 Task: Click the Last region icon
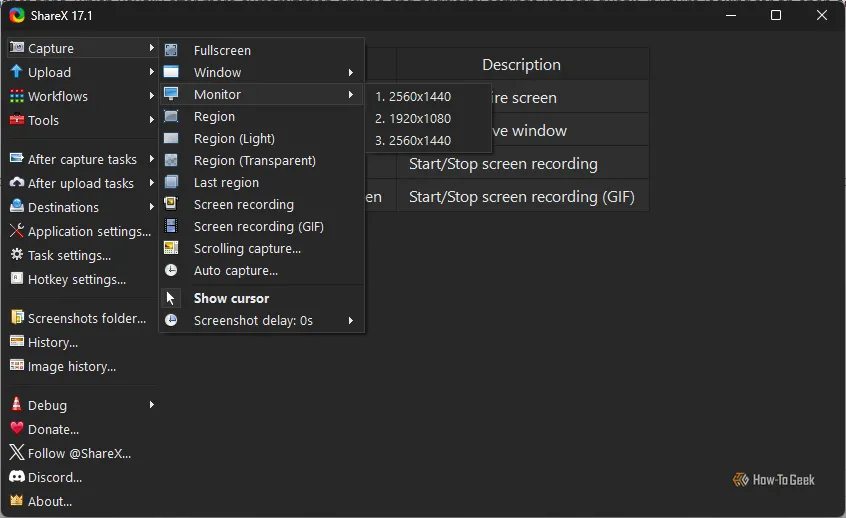click(x=171, y=182)
